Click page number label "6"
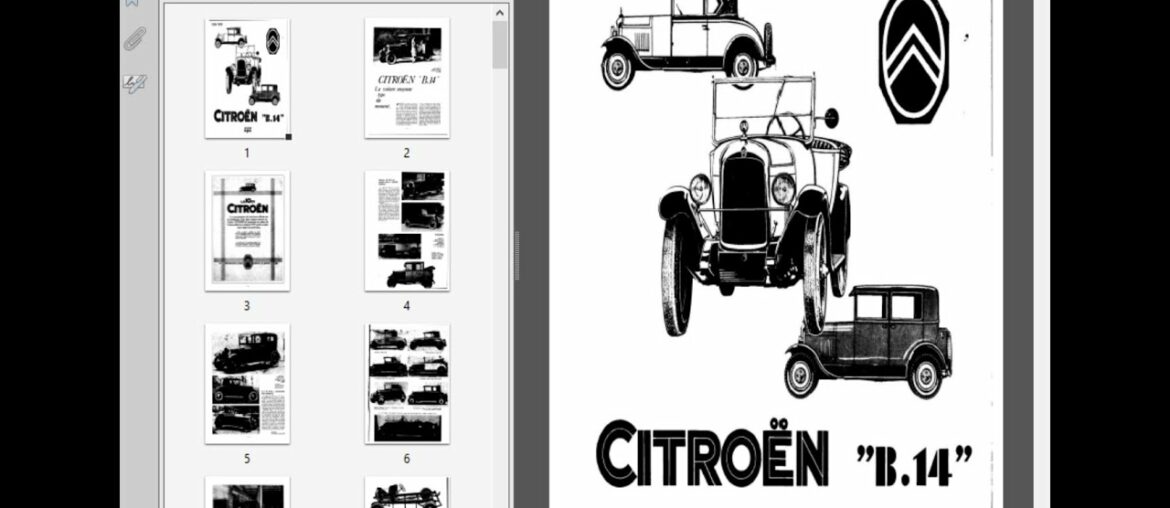This screenshot has height=508, width=1170. (407, 459)
